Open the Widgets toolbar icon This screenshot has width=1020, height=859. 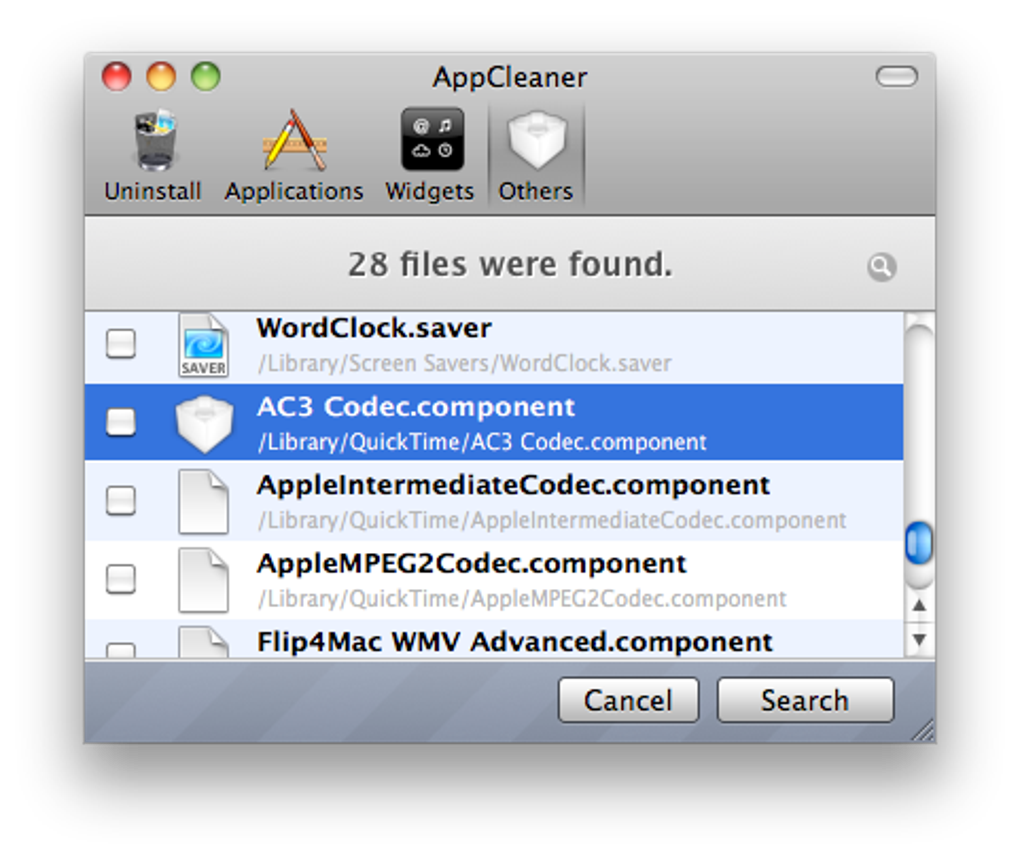[431, 140]
